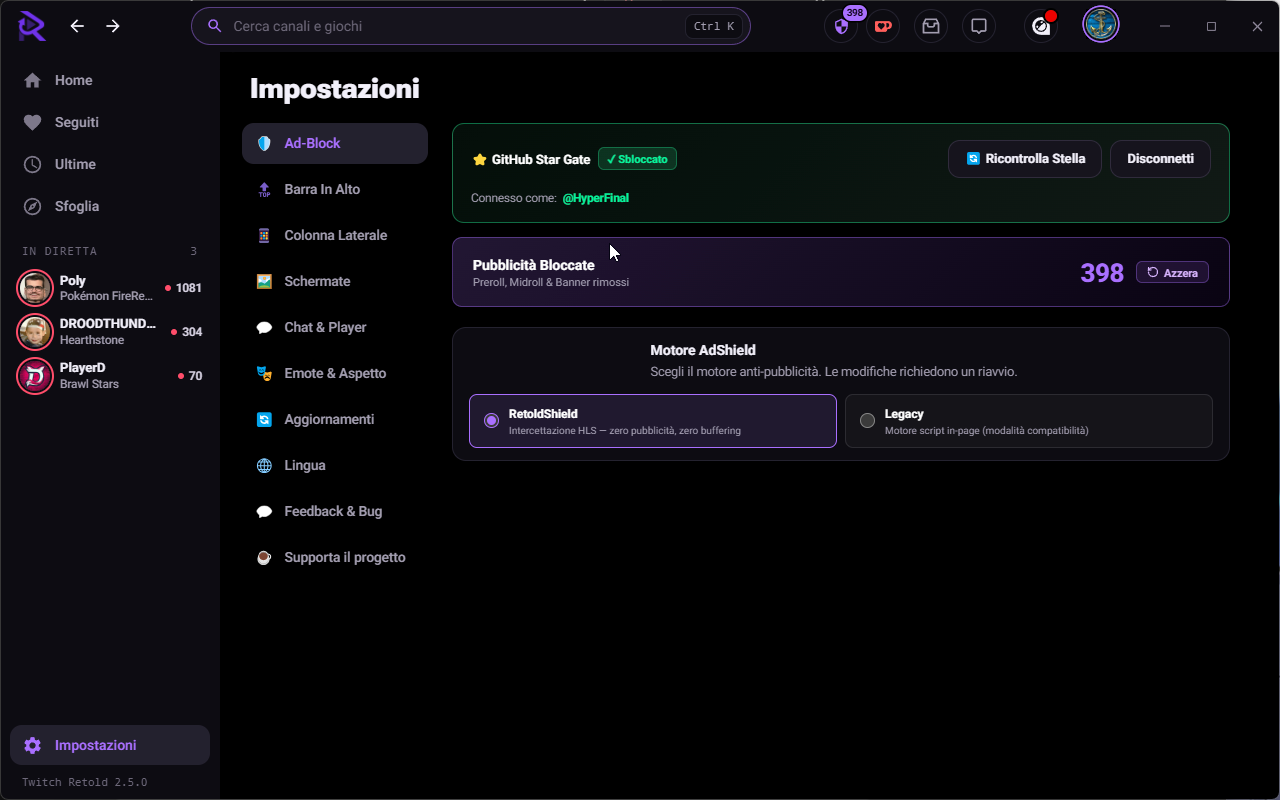The width and height of the screenshot is (1280, 800).
Task: Open Seguiti followed channels
Action: point(110,122)
